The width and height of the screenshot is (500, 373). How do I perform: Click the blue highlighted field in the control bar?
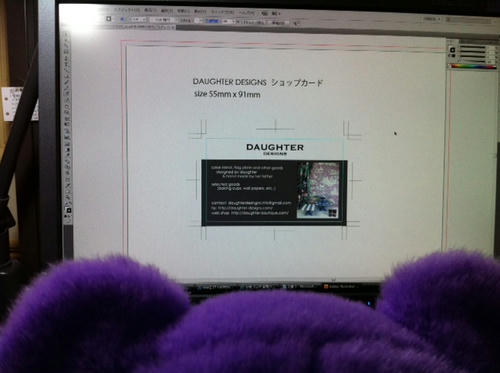coord(213,21)
